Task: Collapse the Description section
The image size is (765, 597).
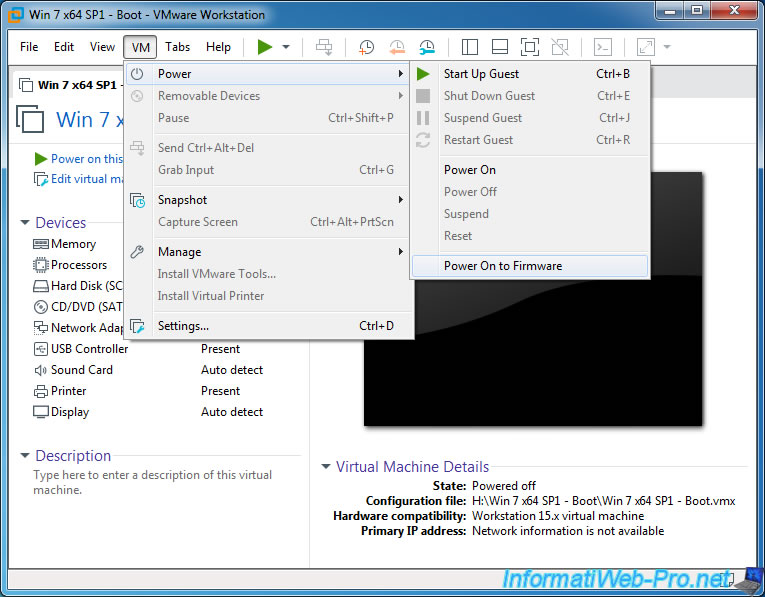Action: click(x=25, y=456)
